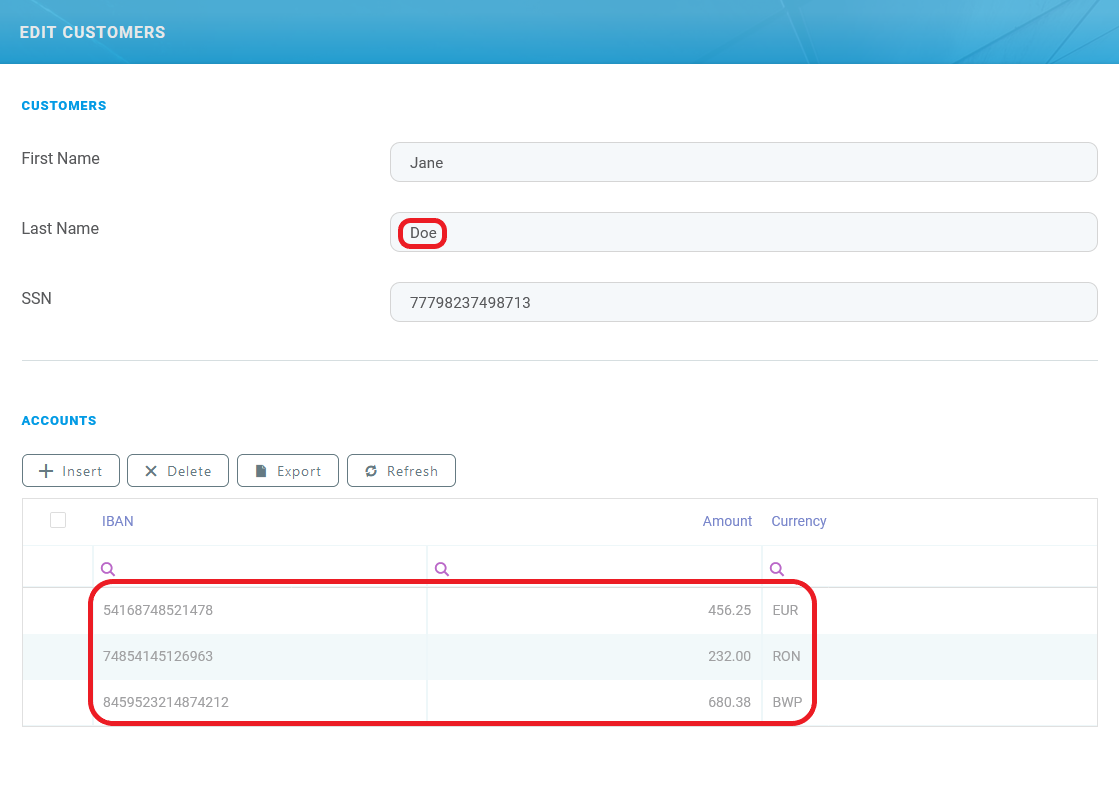1119x789 pixels.
Task: Sort by the Amount column header
Action: click(x=727, y=521)
